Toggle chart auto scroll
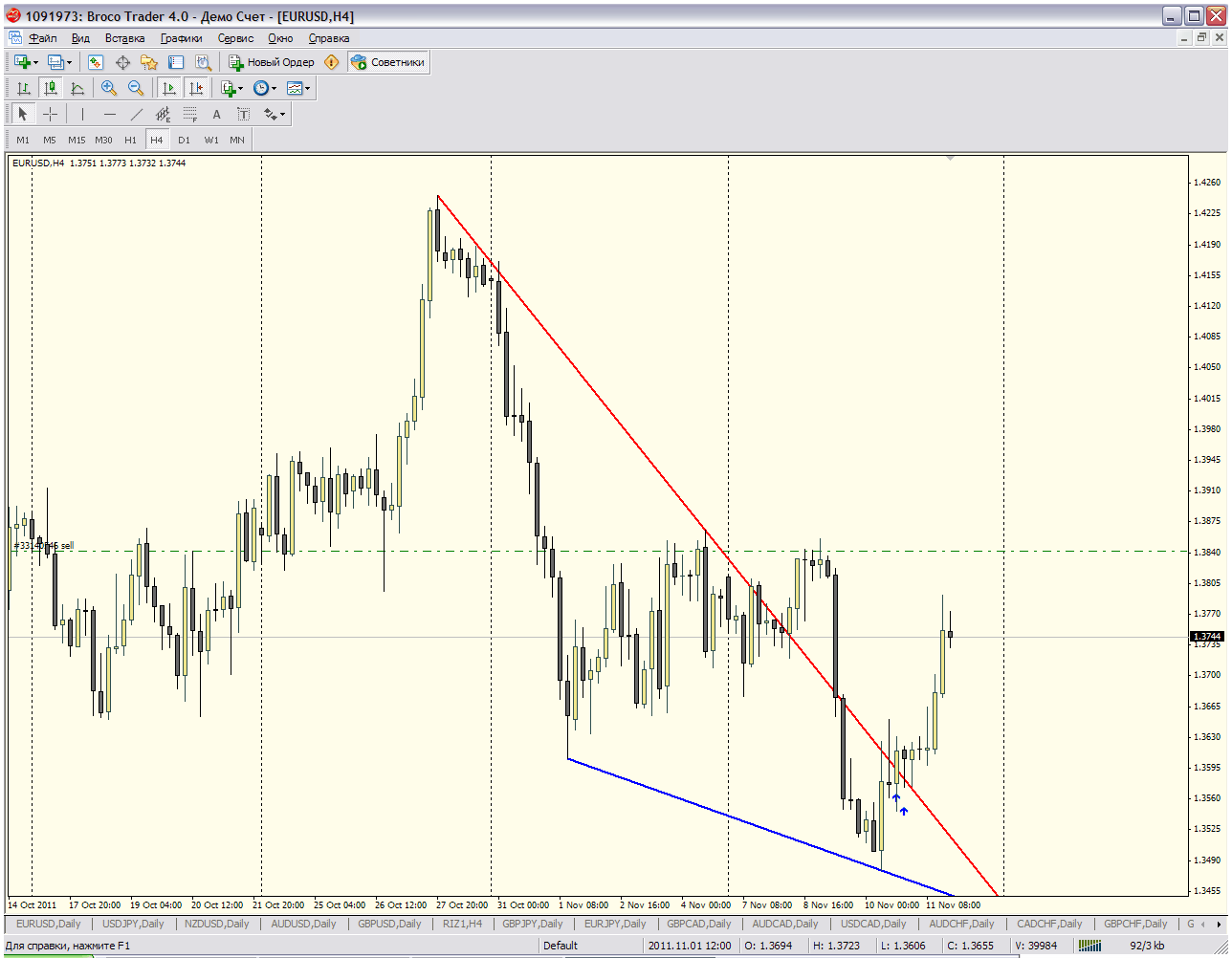This screenshot has width=1232, height=958. pos(169,88)
